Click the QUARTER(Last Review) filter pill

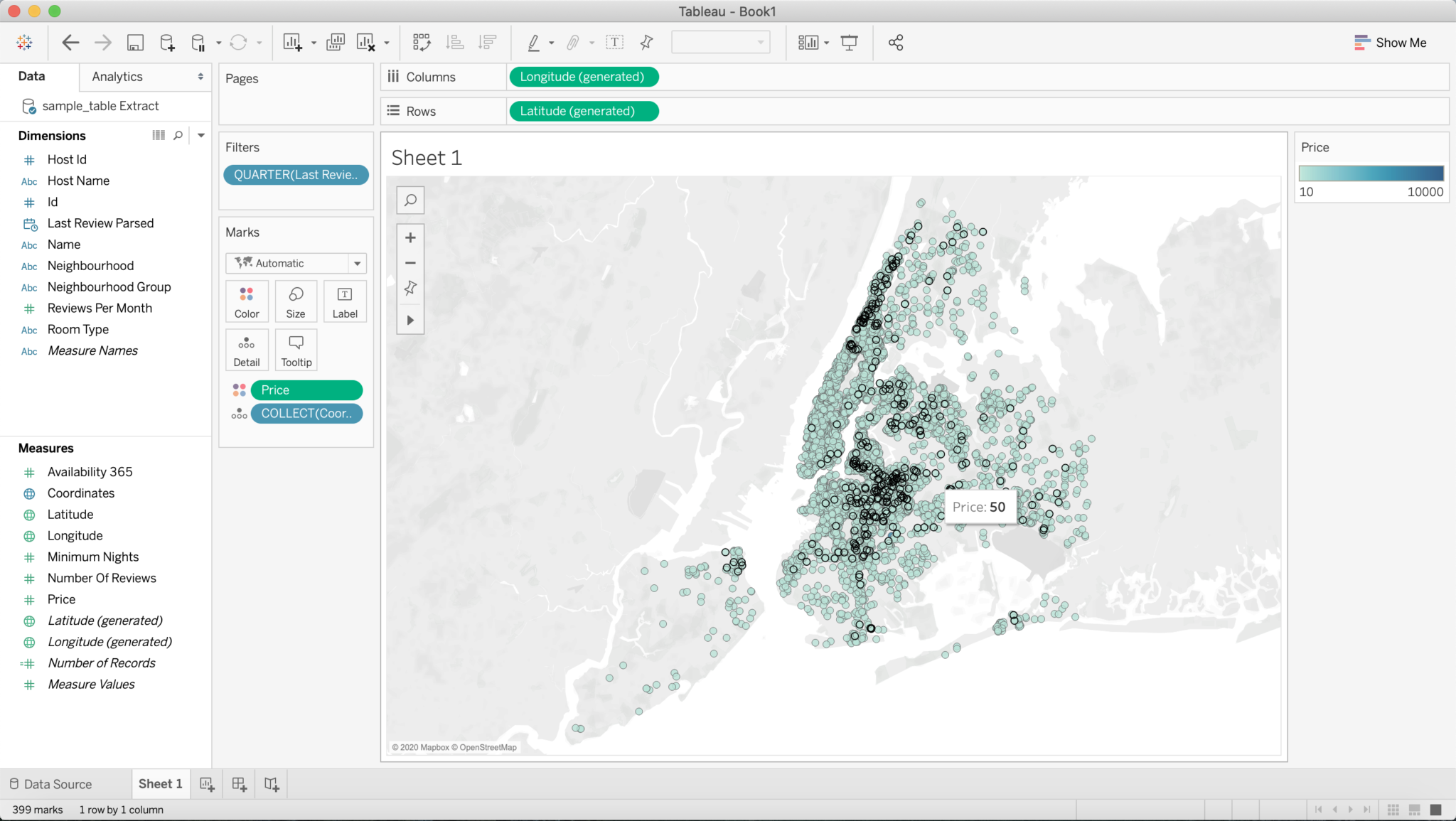click(296, 174)
